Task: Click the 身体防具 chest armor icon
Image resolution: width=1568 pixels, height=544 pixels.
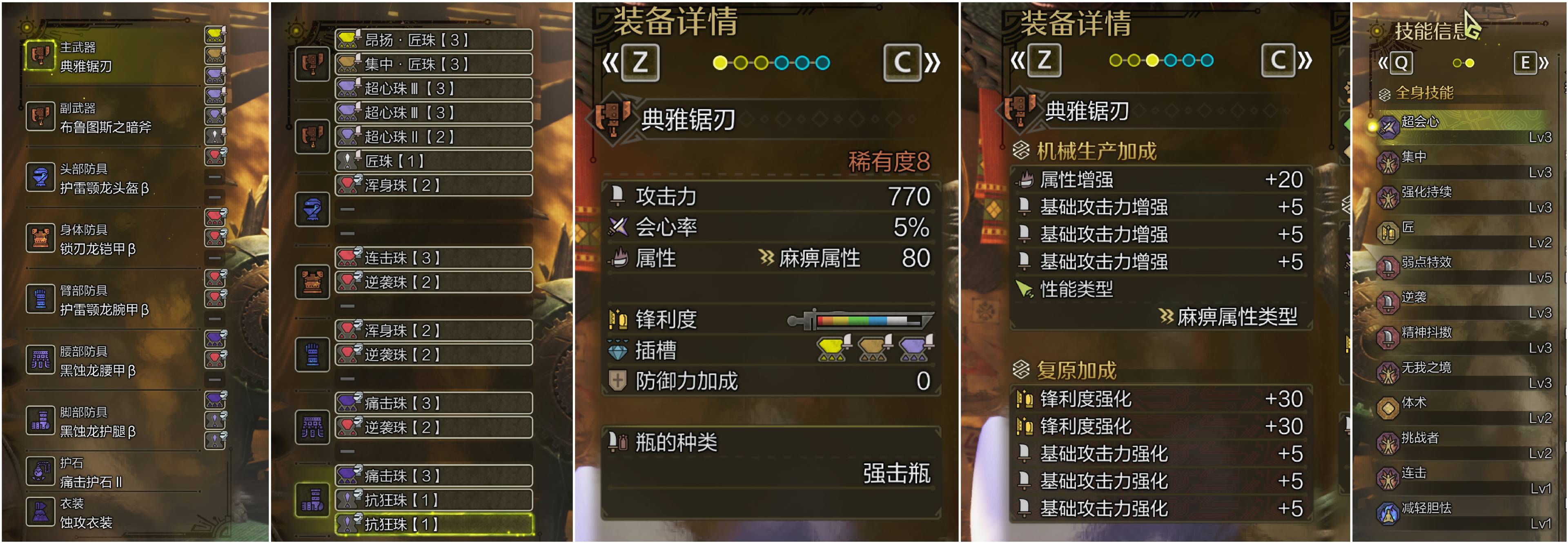Action: tap(40, 238)
